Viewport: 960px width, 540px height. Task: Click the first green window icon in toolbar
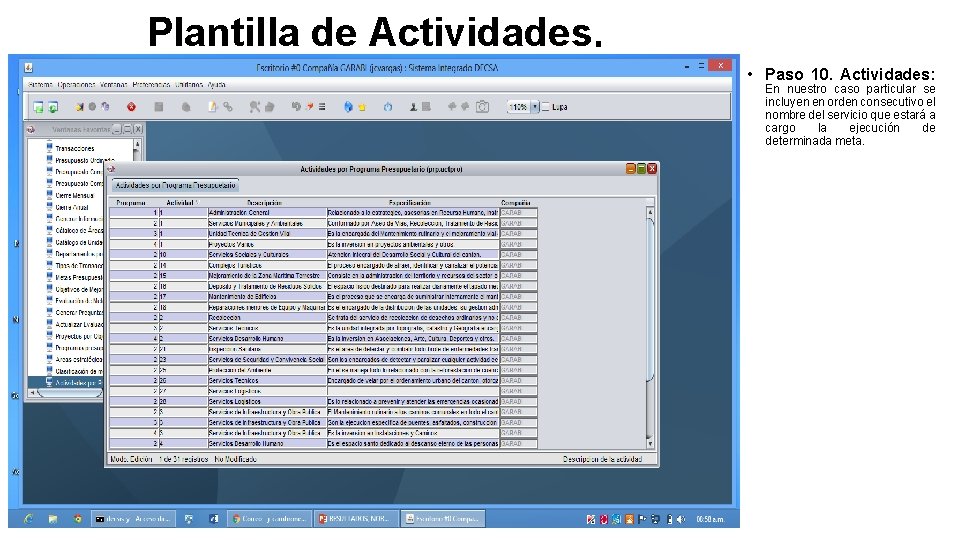coord(38,107)
